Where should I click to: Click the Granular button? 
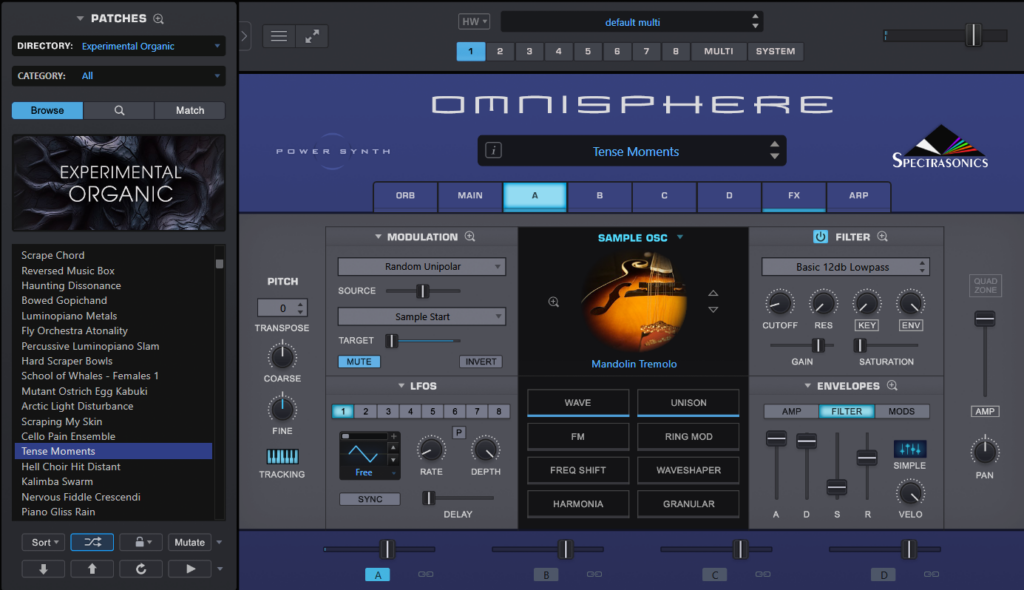click(x=688, y=504)
